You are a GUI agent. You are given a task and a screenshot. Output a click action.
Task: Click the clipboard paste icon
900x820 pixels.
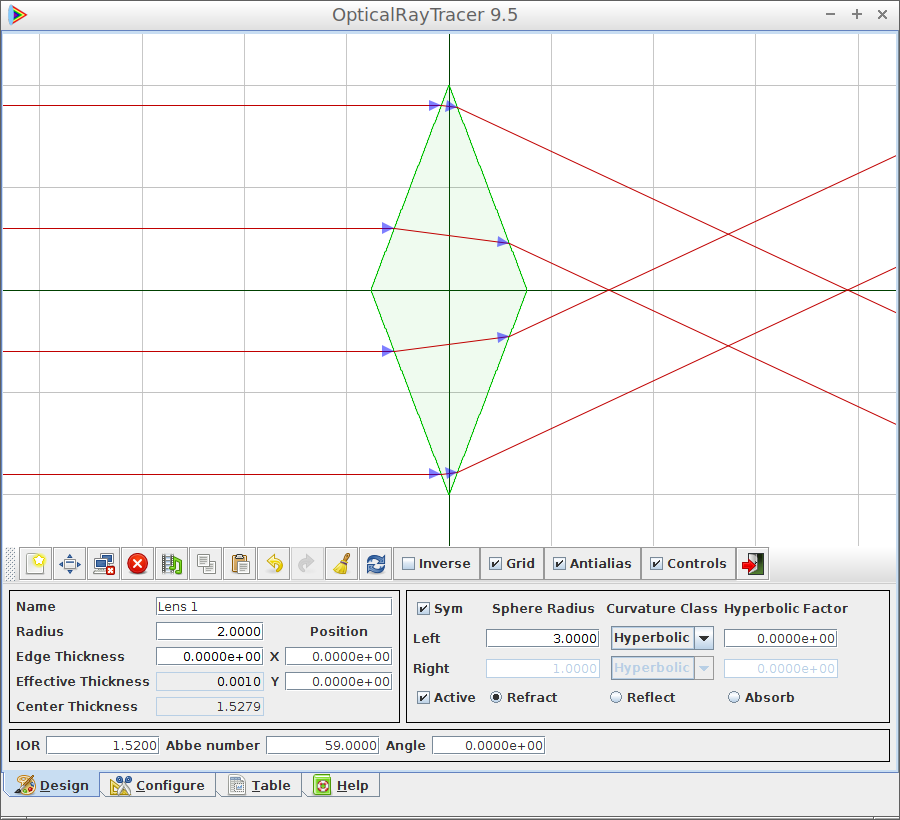coord(240,564)
